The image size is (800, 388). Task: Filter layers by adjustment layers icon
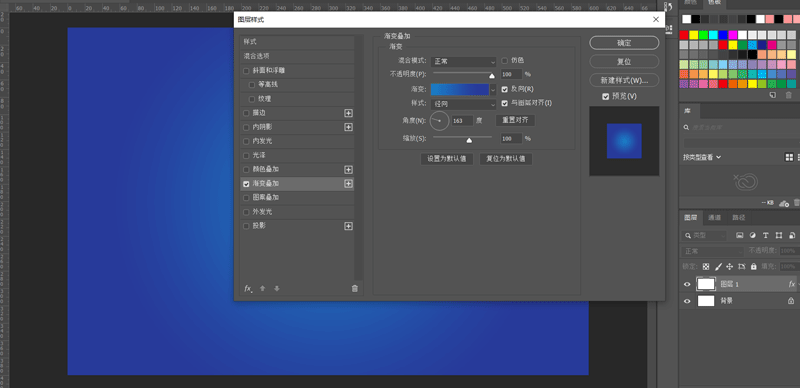[x=752, y=235]
